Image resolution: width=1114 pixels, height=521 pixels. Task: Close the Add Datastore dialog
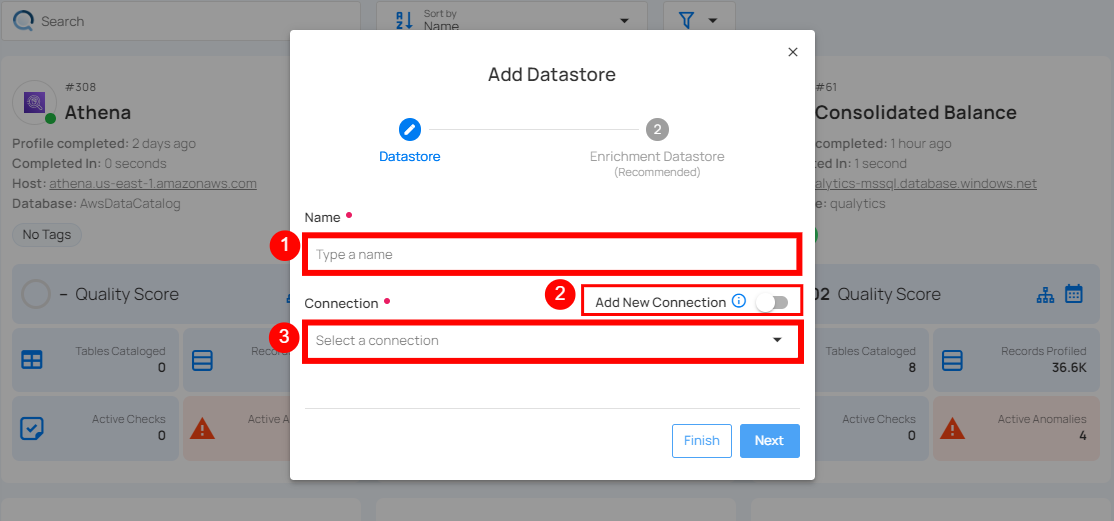(x=793, y=52)
